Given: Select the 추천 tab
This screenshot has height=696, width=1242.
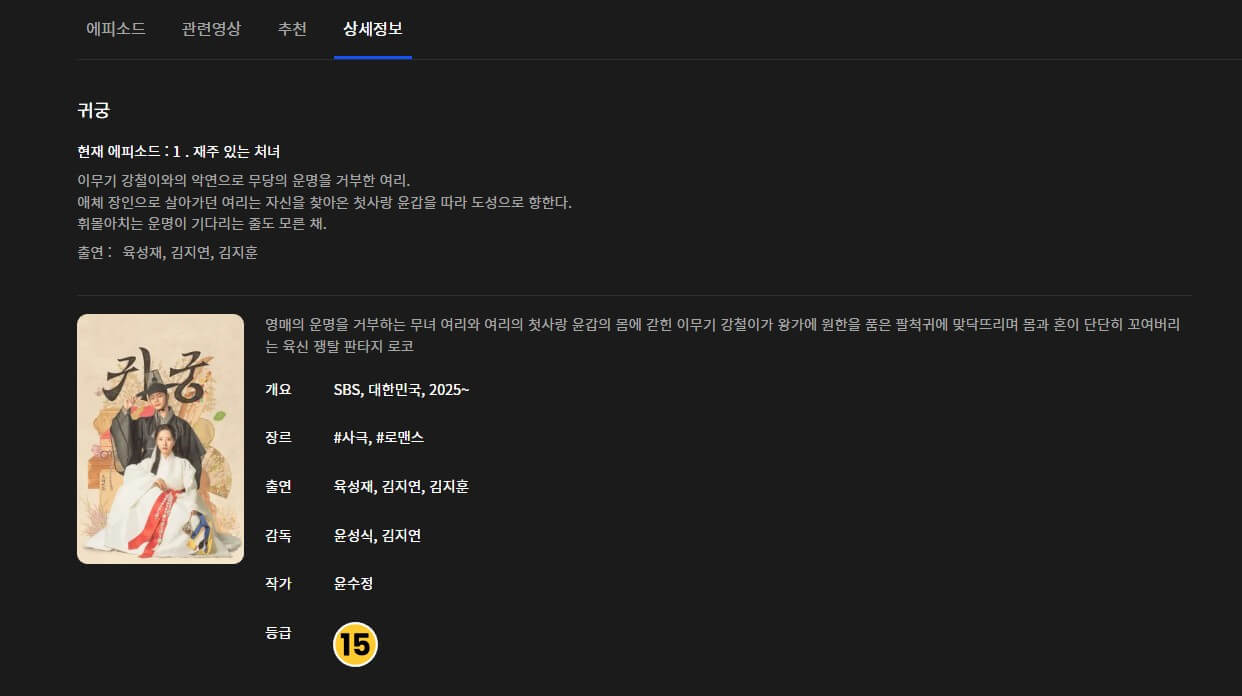Looking at the screenshot, I should (292, 29).
